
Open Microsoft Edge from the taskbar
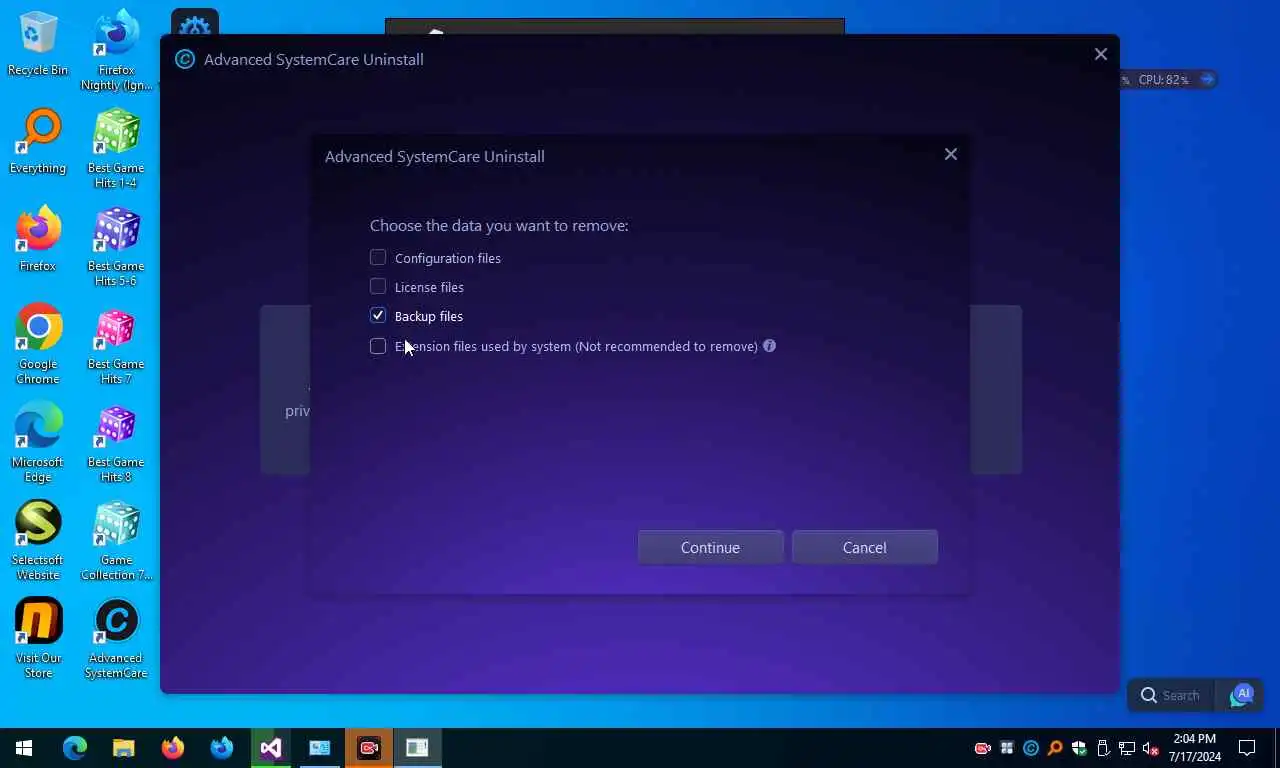(75, 748)
